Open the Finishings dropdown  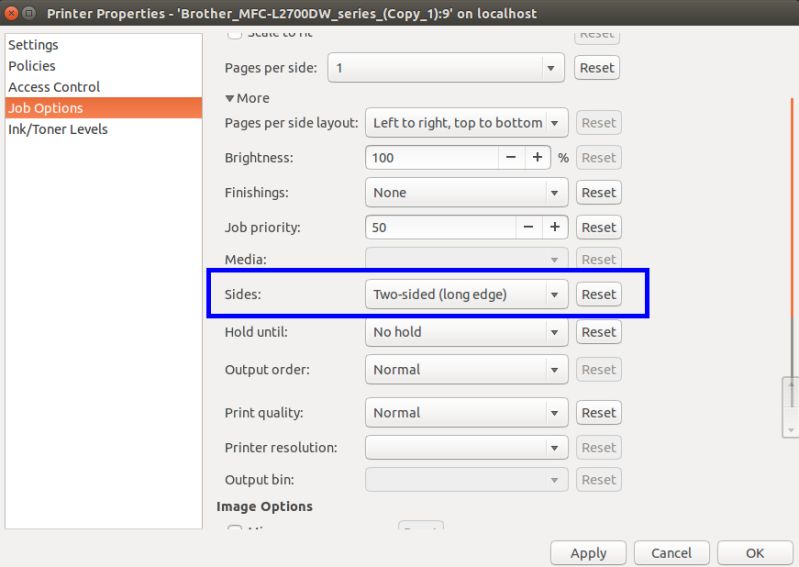[466, 193]
